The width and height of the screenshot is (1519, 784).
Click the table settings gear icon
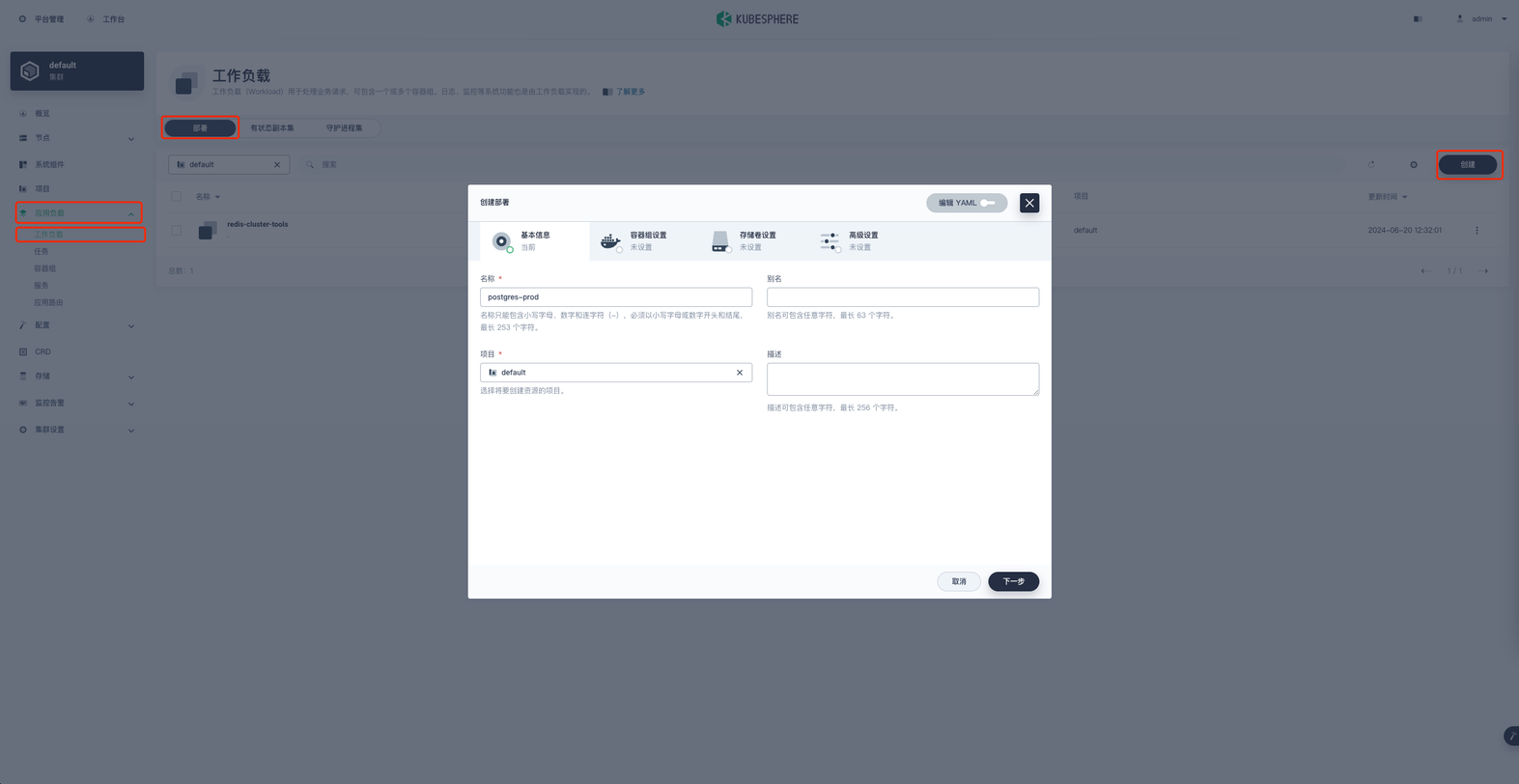1414,165
